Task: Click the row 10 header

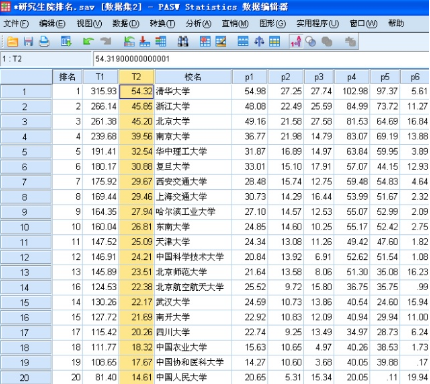Action: click(26, 227)
